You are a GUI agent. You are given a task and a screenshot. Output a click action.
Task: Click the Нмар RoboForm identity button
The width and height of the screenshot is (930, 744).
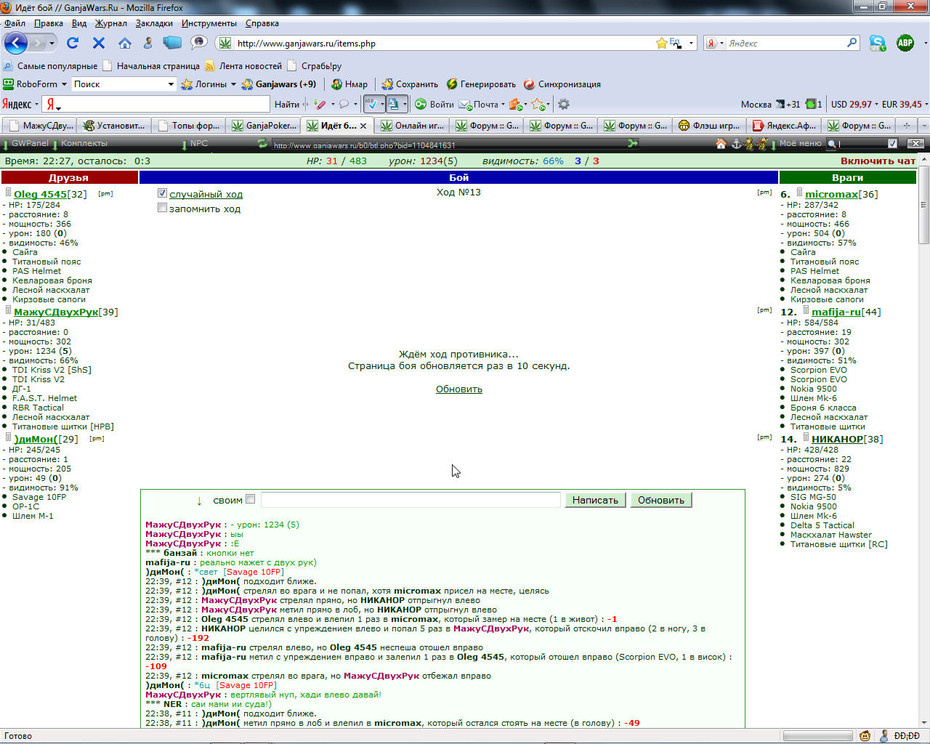[x=350, y=84]
